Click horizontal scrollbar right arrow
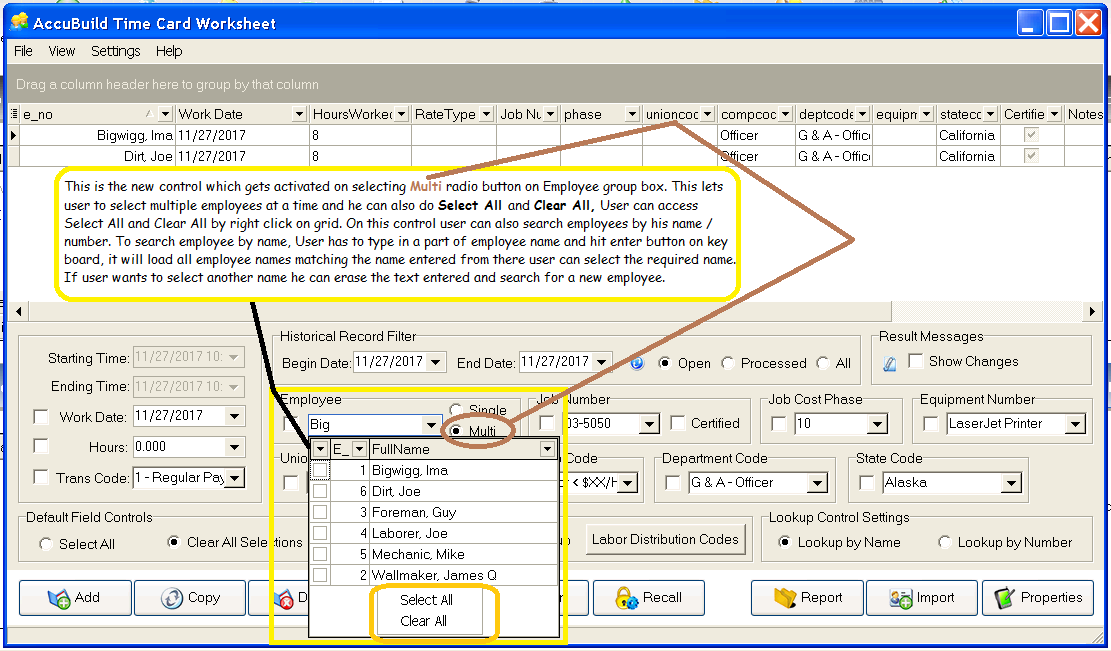This screenshot has height=651, width=1111. (1092, 311)
